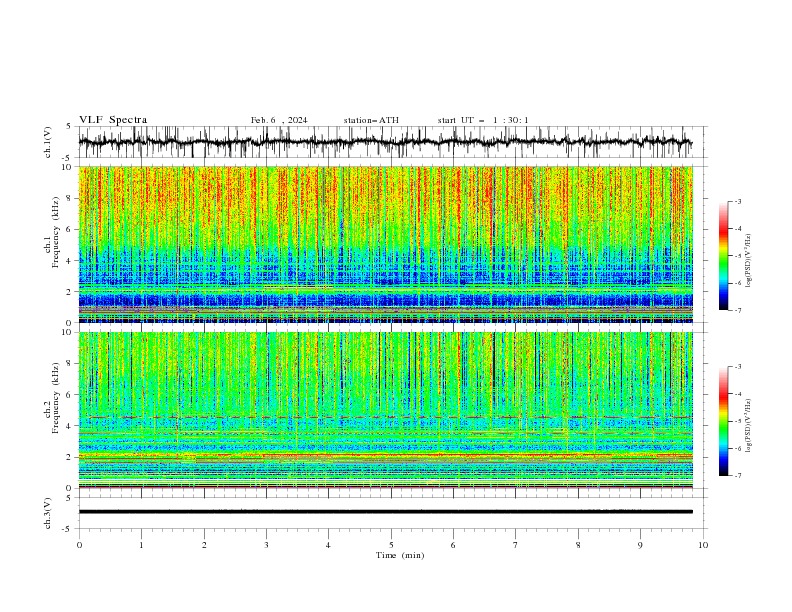The width and height of the screenshot is (792, 612).
Task: Click the time axis tick label '0'
Action: click(x=79, y=545)
